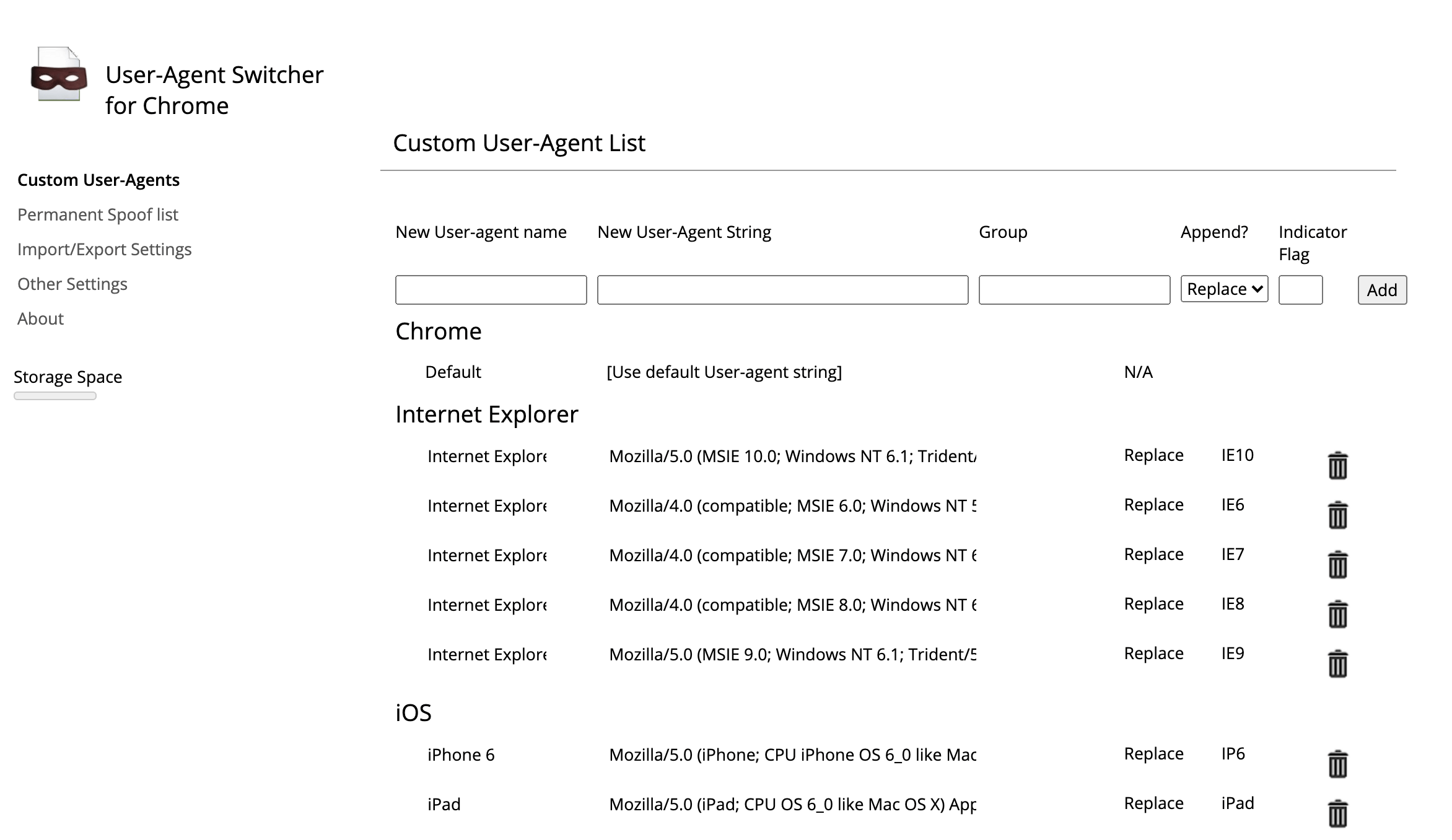
Task: Navigate to Import/Export Settings section
Action: (105, 248)
